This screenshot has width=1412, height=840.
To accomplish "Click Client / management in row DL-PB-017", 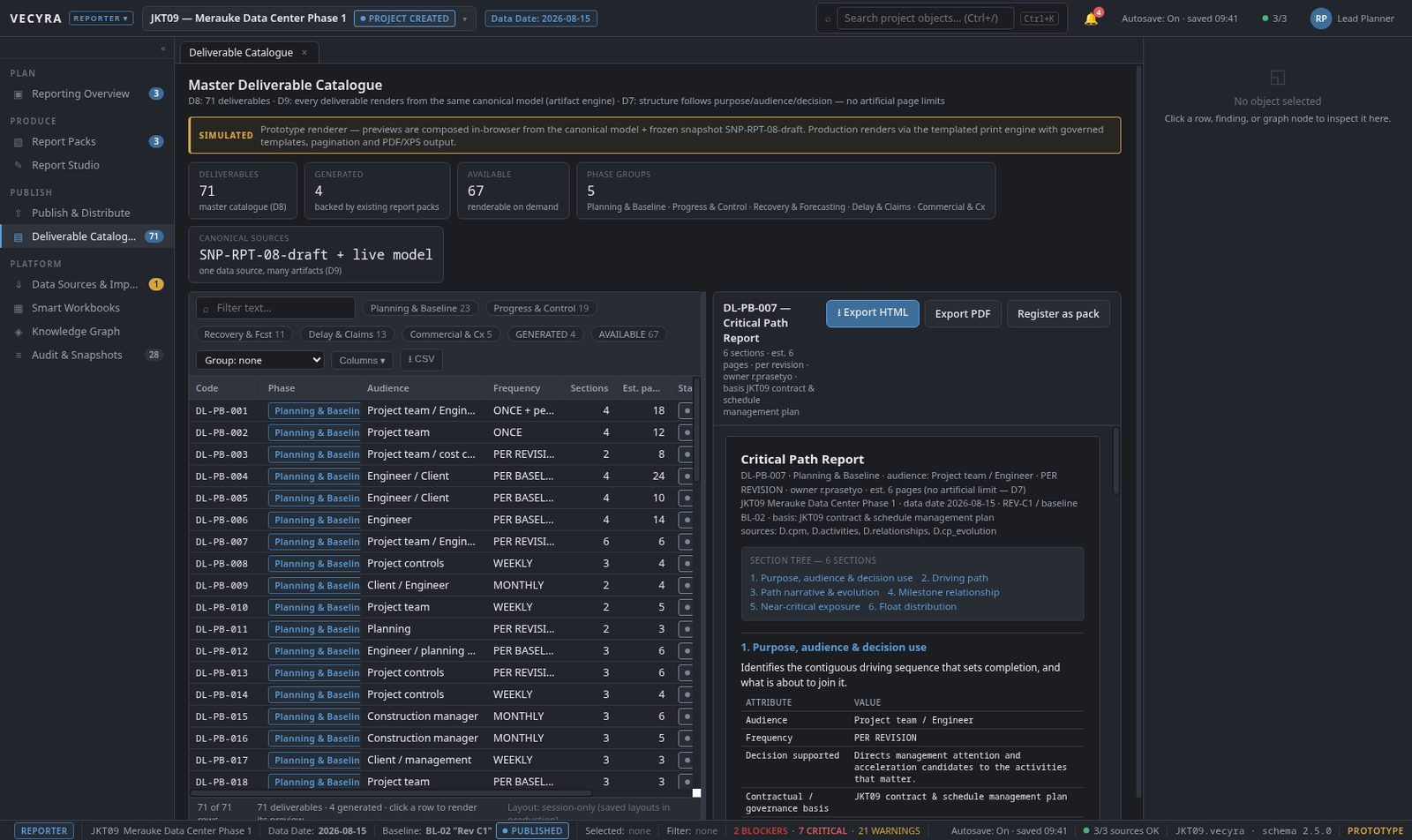I will 419,761.
